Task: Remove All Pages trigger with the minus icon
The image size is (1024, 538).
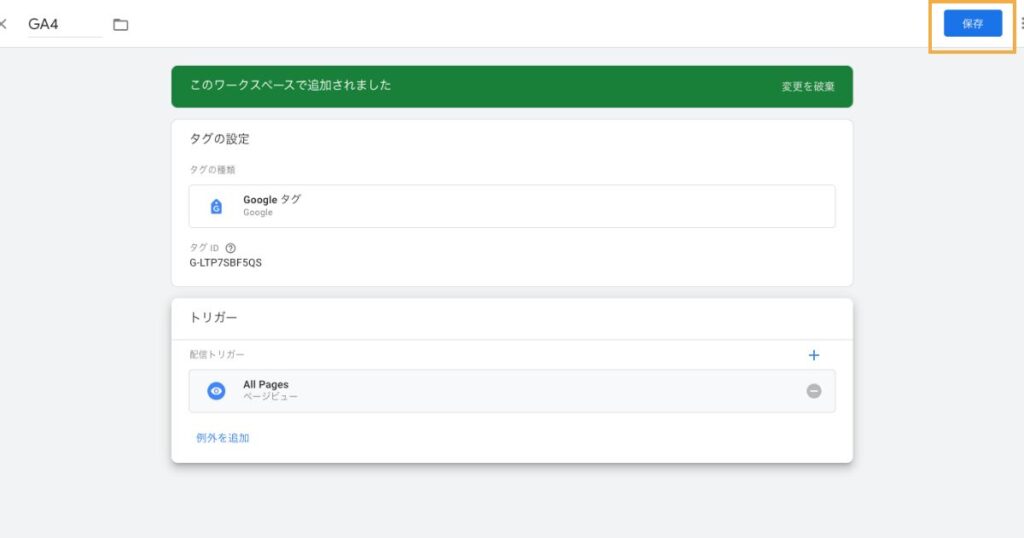Action: pos(814,391)
